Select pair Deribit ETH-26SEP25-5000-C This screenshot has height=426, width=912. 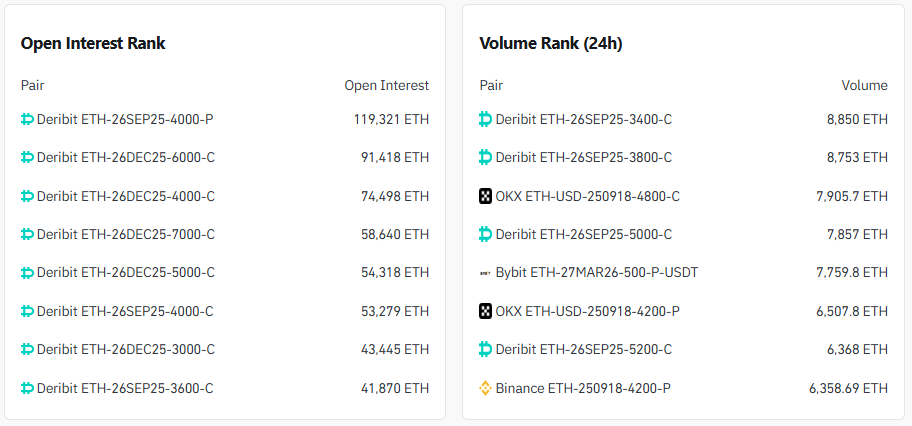pos(584,234)
